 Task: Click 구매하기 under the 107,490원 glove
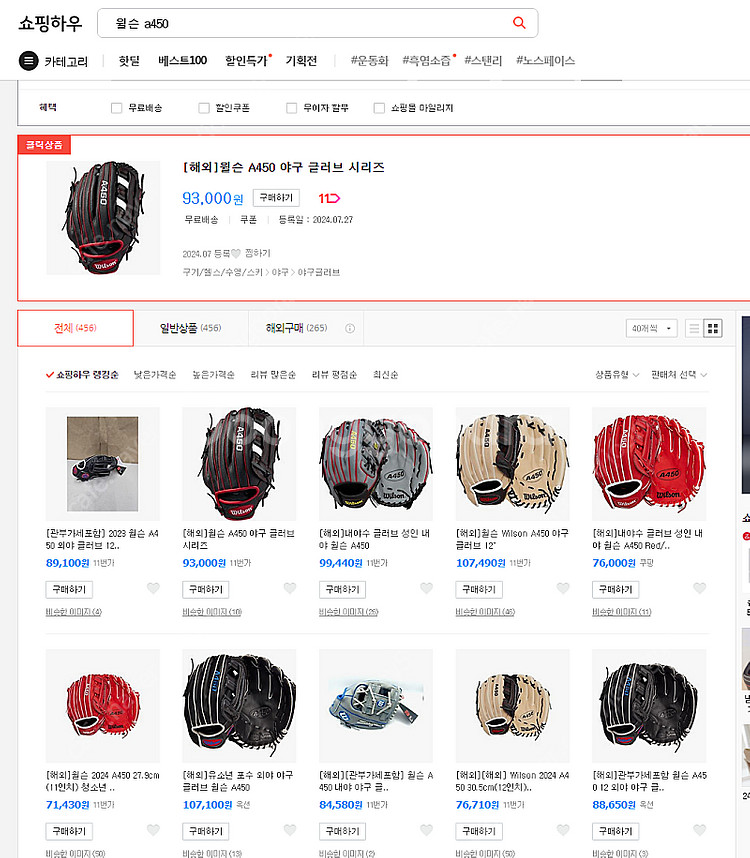(479, 589)
